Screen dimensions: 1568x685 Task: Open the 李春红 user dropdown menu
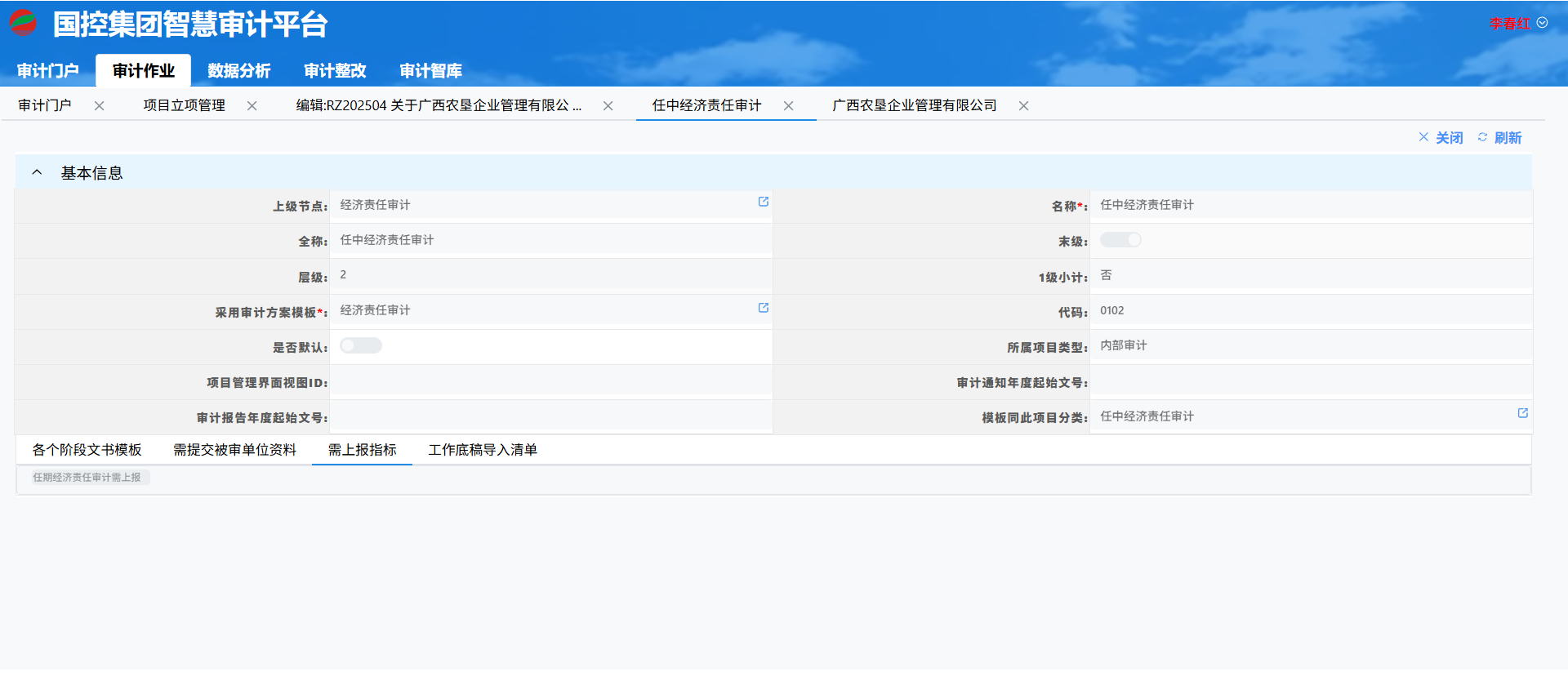(1517, 24)
